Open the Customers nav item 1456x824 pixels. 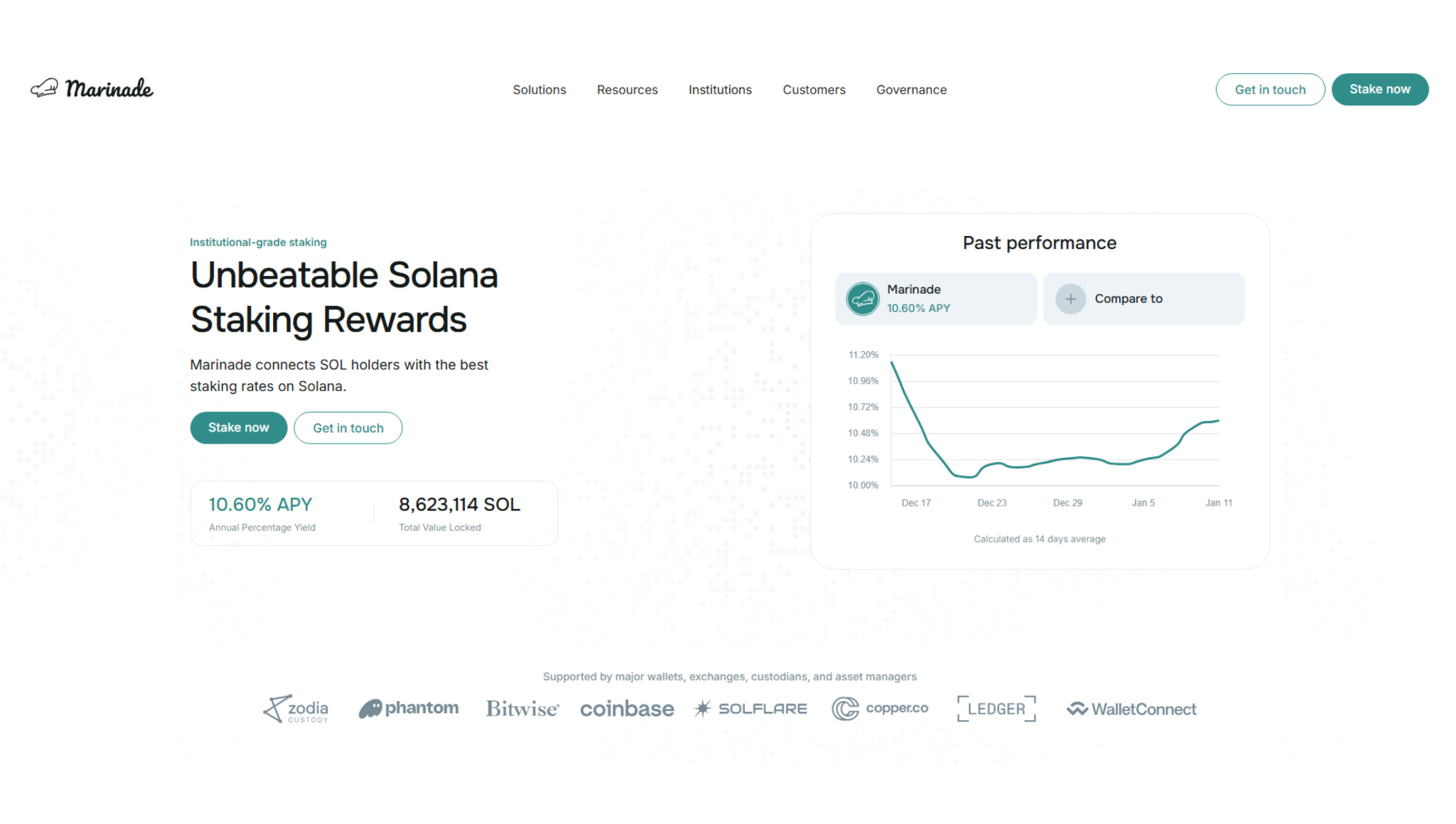(x=813, y=90)
